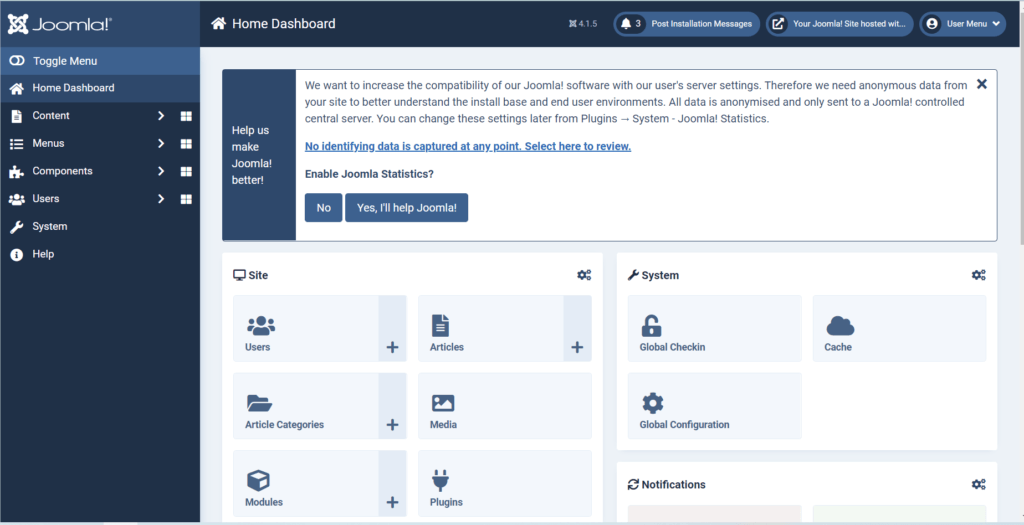This screenshot has height=525, width=1024.
Task: Toggle the sidebar menu
Action: click(100, 61)
